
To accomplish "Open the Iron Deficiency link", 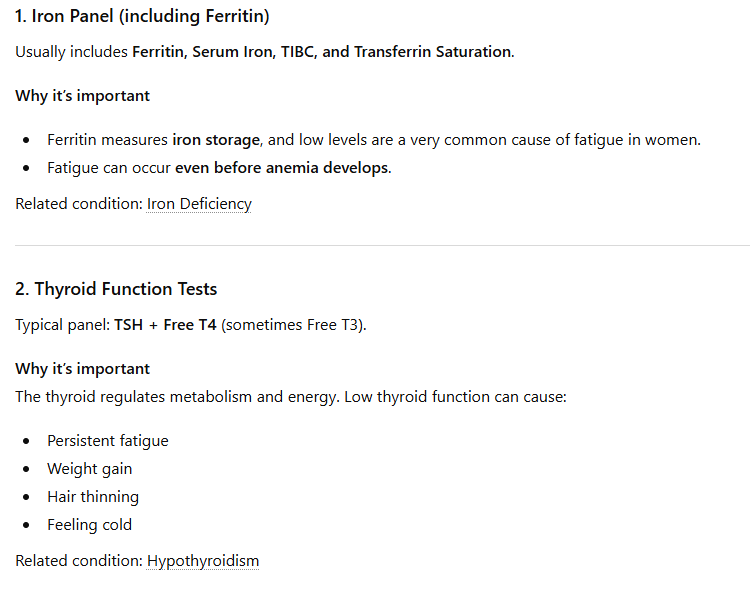I will click(x=199, y=204).
